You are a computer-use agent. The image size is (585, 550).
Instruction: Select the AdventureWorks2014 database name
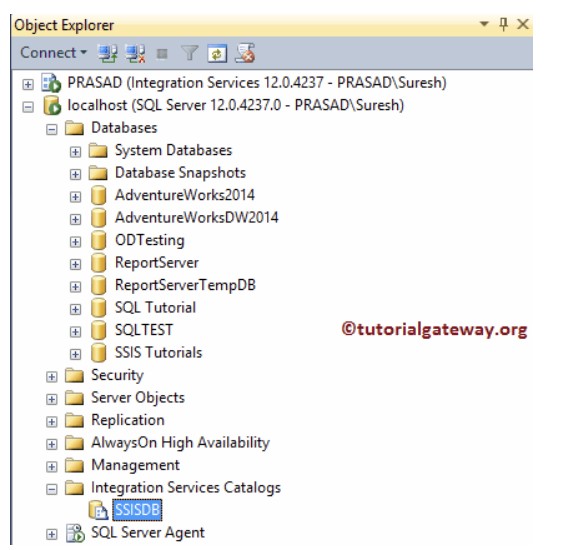(x=185, y=195)
